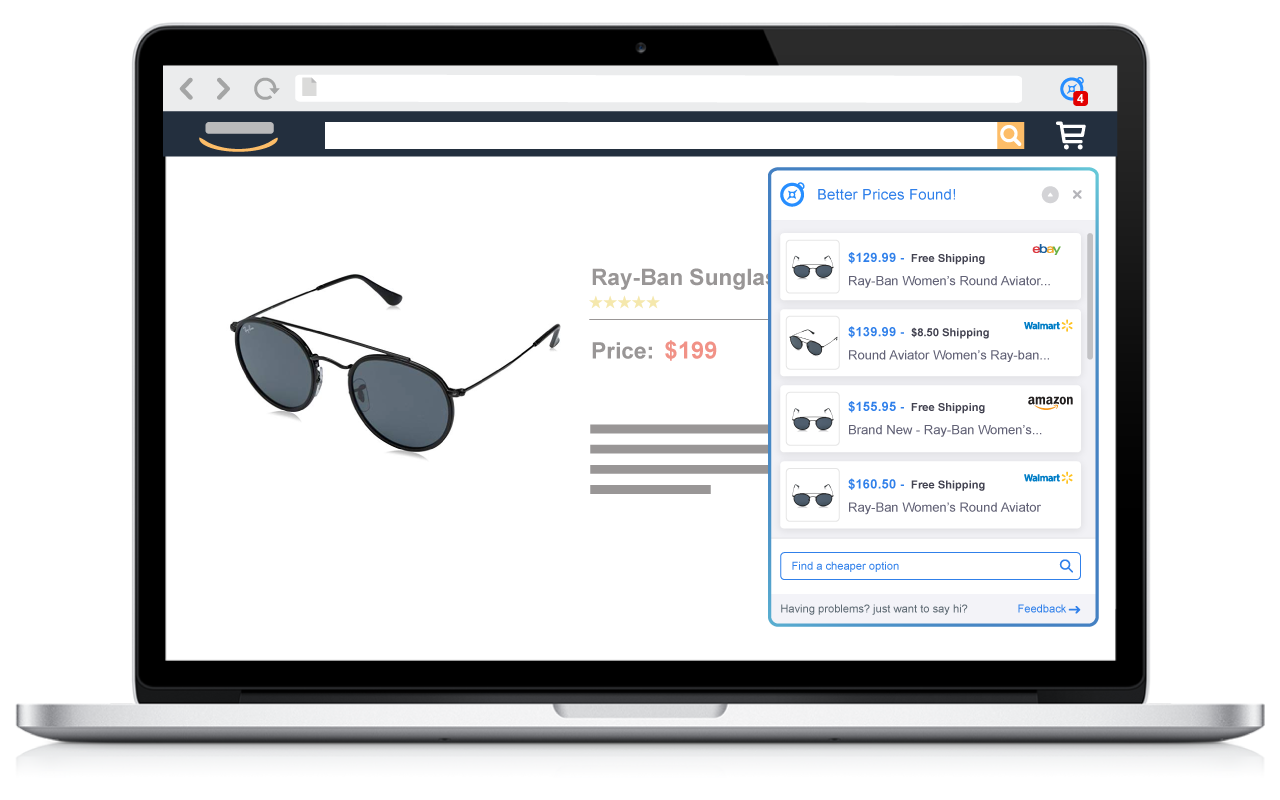Open the $160.50 Walmart offer thumbnail
The image size is (1280, 800).
(x=812, y=495)
